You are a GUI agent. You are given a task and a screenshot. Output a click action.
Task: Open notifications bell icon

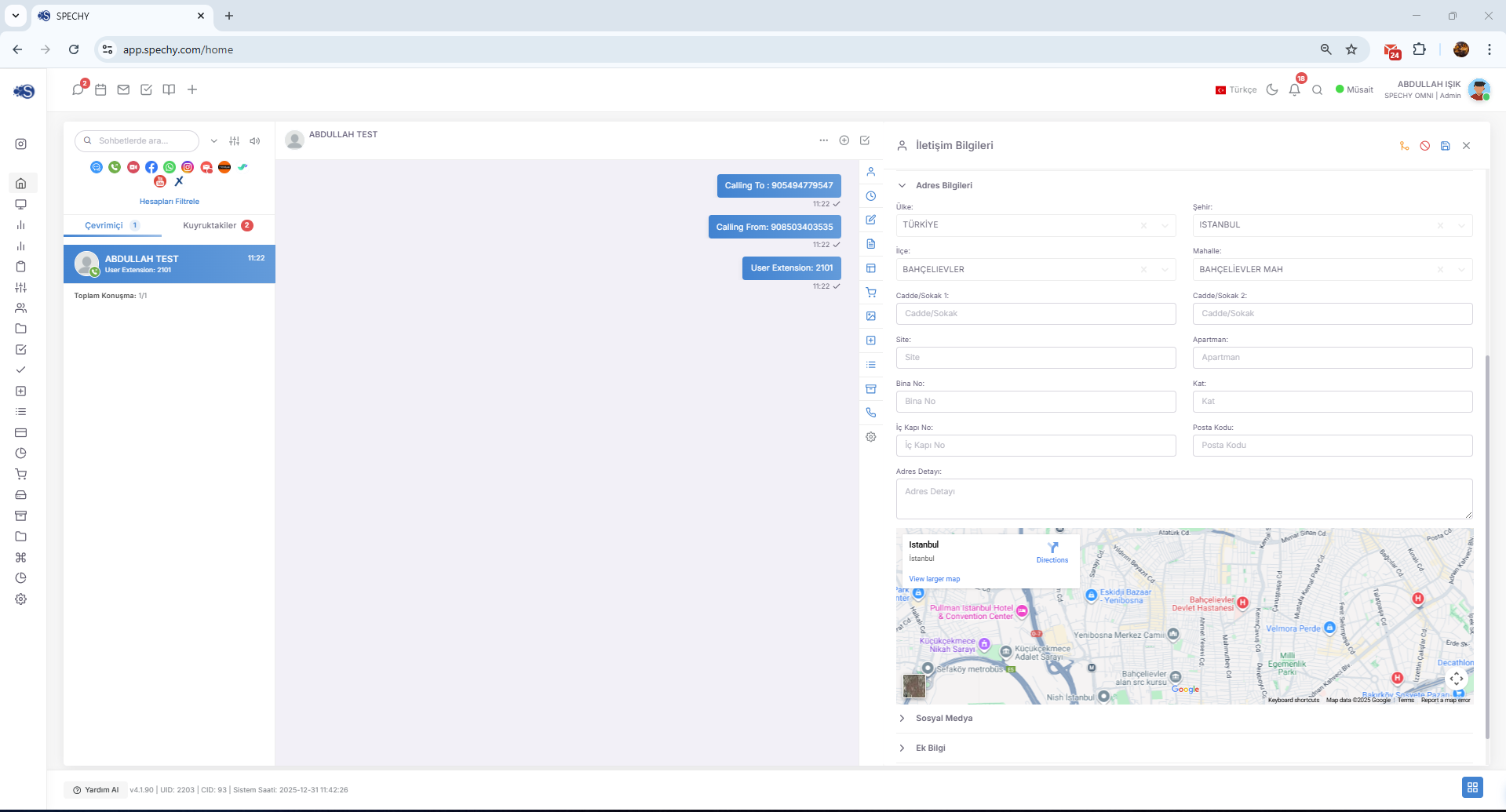(1295, 89)
